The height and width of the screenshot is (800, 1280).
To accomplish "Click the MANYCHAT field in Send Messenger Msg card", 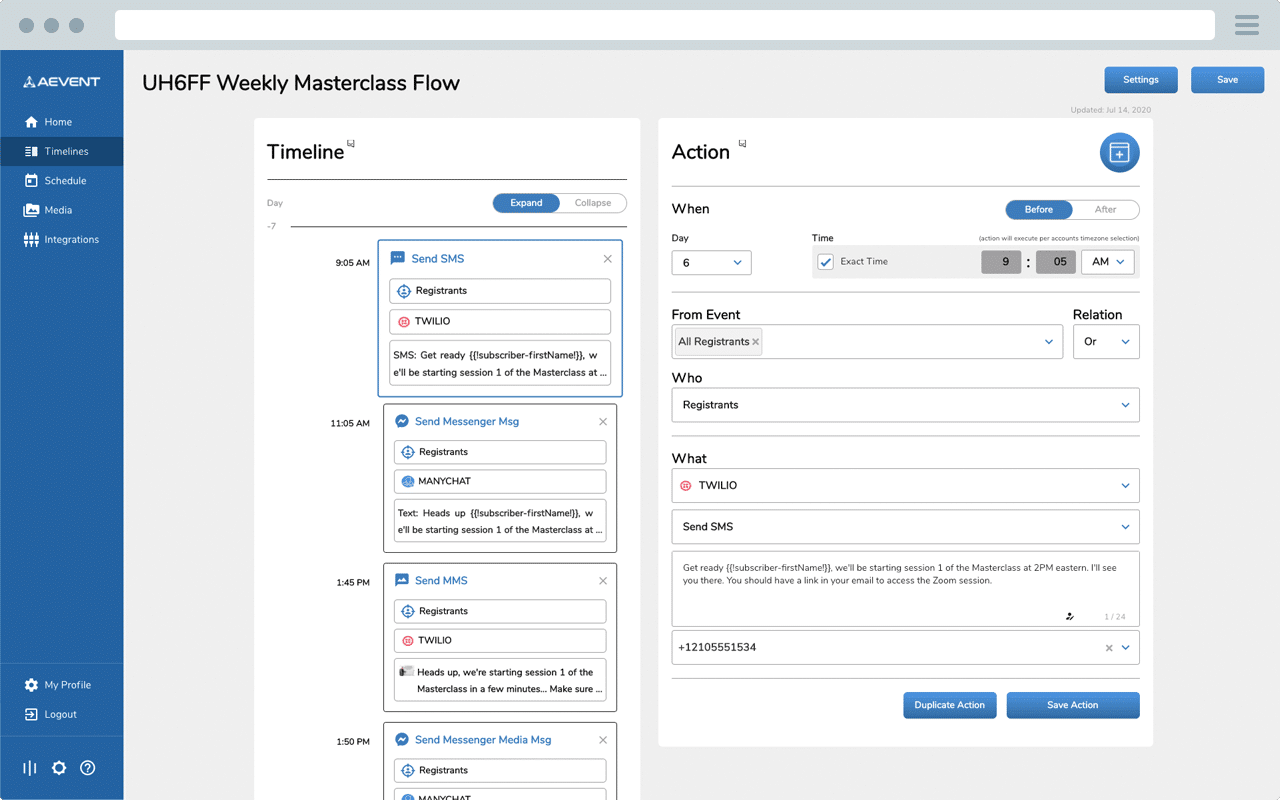I will click(500, 481).
